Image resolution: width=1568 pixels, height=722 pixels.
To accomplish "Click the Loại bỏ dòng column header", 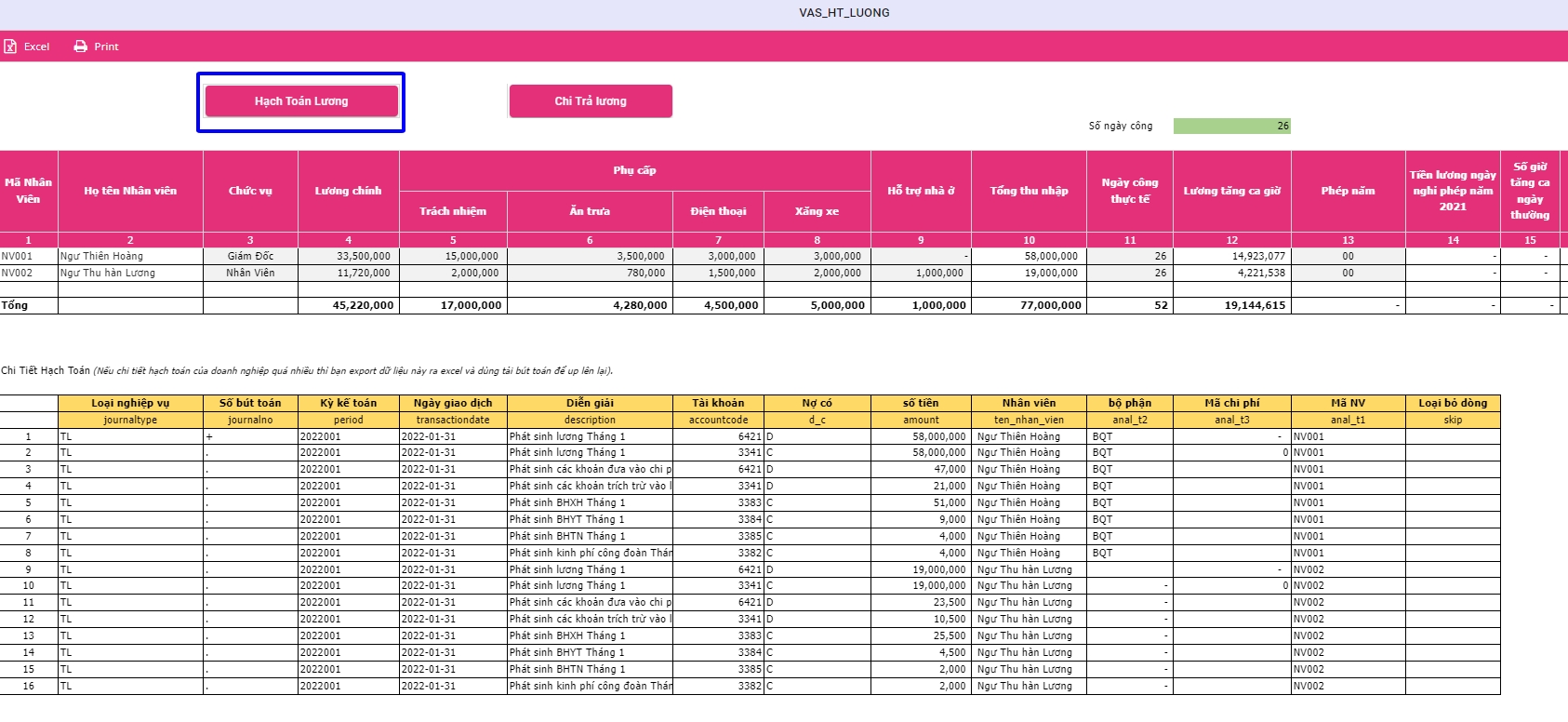I will (1453, 403).
